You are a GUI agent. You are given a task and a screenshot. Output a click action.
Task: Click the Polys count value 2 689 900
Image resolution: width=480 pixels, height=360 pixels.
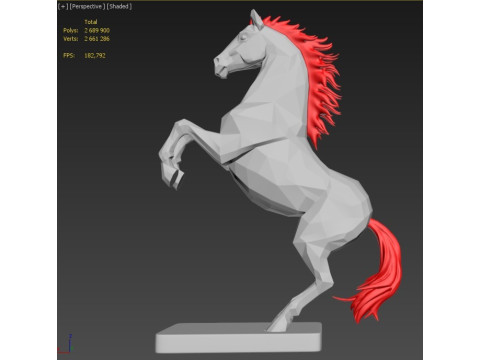tap(97, 30)
